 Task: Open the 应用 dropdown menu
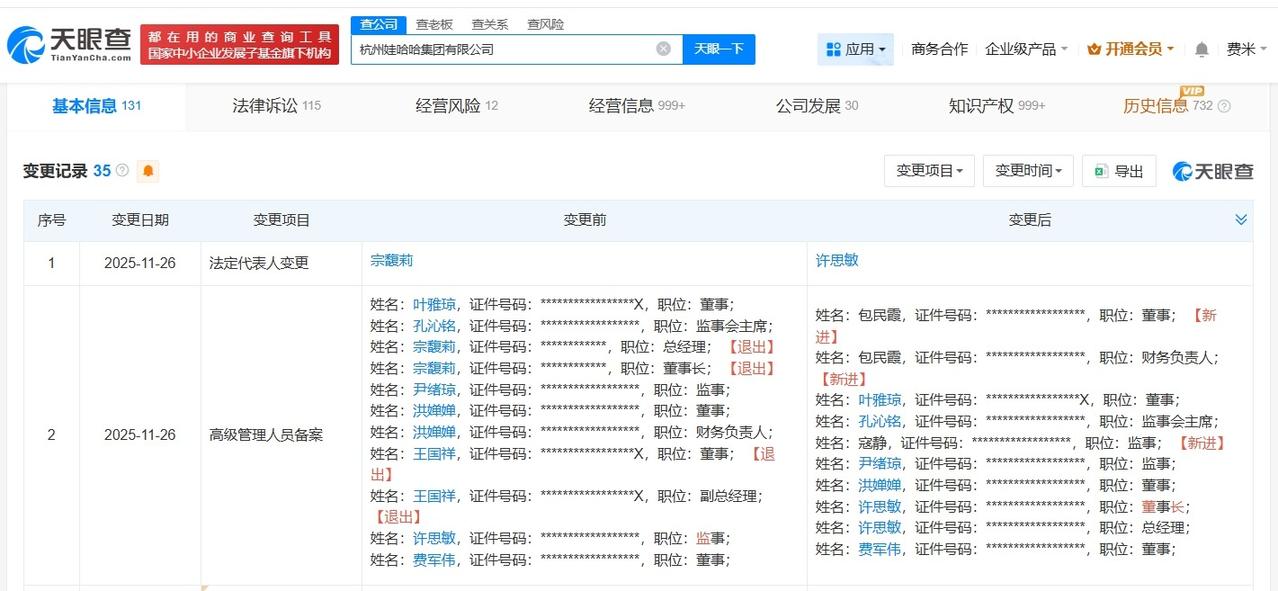[x=856, y=49]
